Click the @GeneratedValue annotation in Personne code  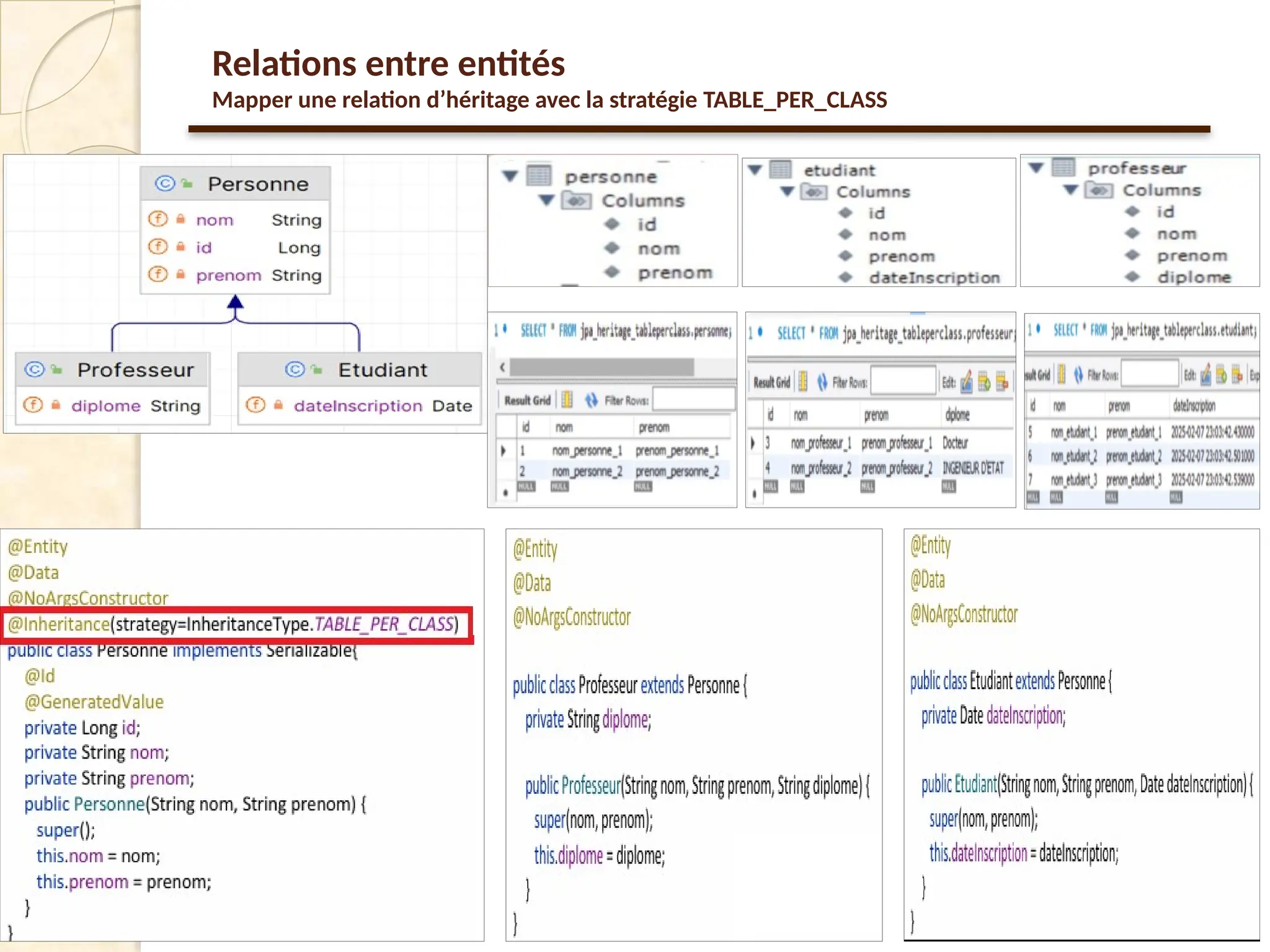[x=94, y=702]
